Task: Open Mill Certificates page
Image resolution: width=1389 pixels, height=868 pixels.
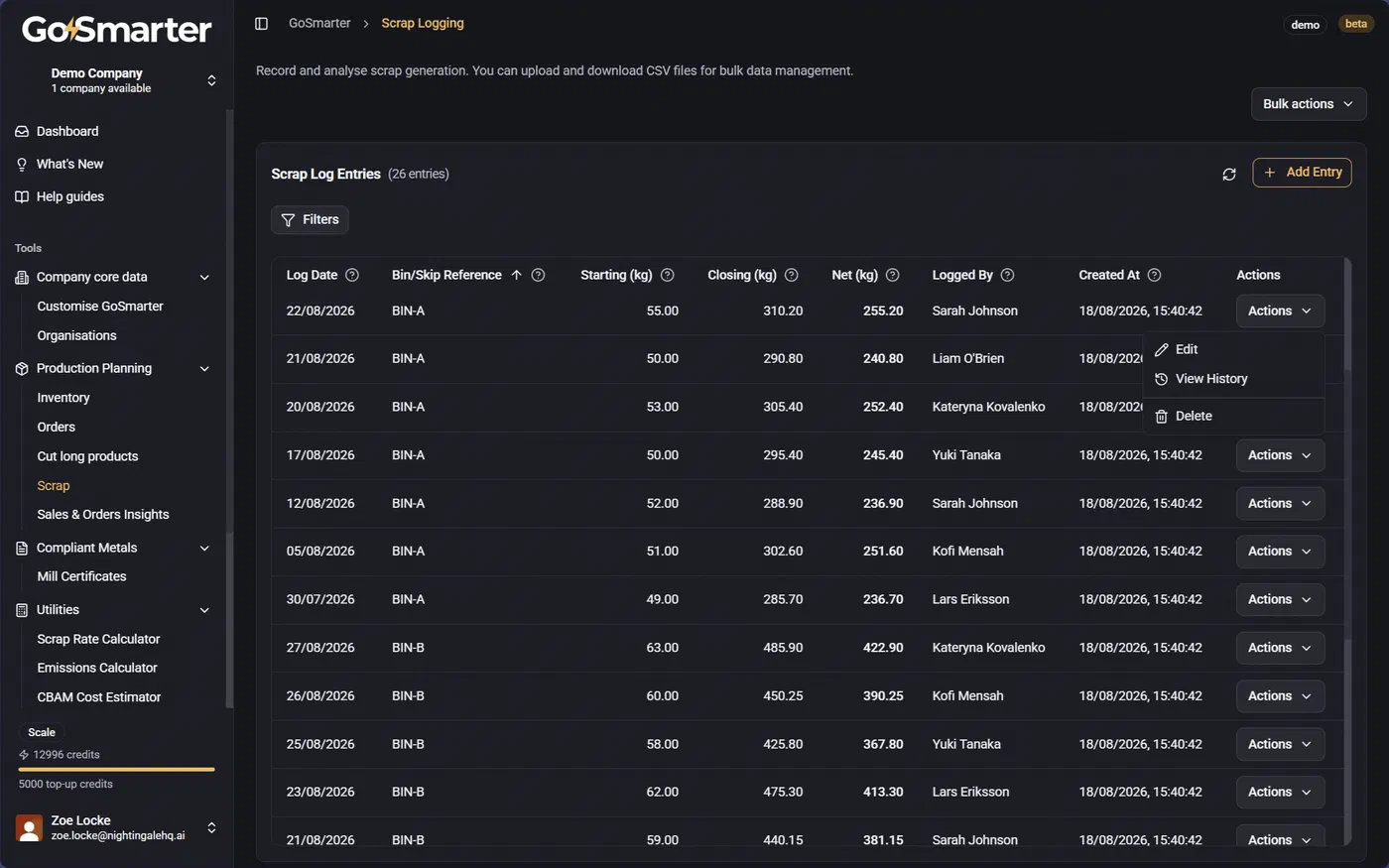Action: (81, 576)
